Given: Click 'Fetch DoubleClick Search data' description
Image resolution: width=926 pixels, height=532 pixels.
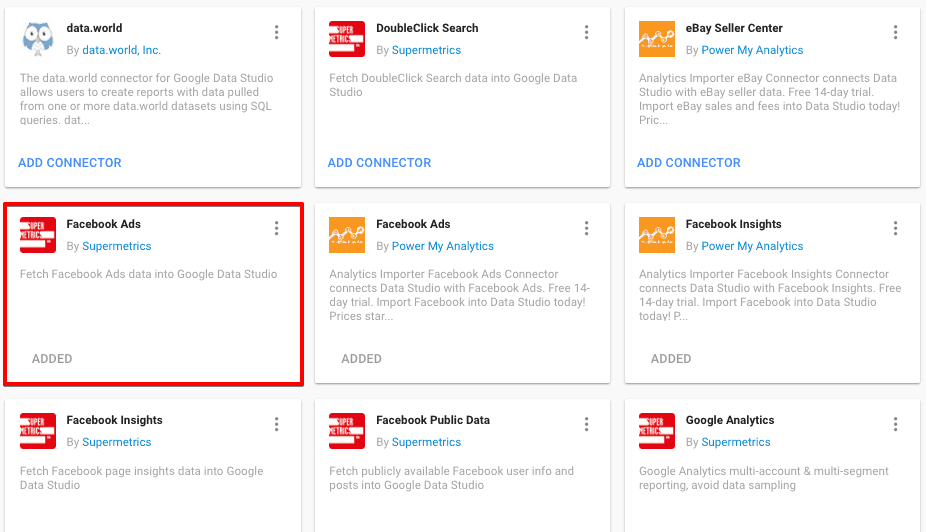Looking at the screenshot, I should (x=453, y=85).
